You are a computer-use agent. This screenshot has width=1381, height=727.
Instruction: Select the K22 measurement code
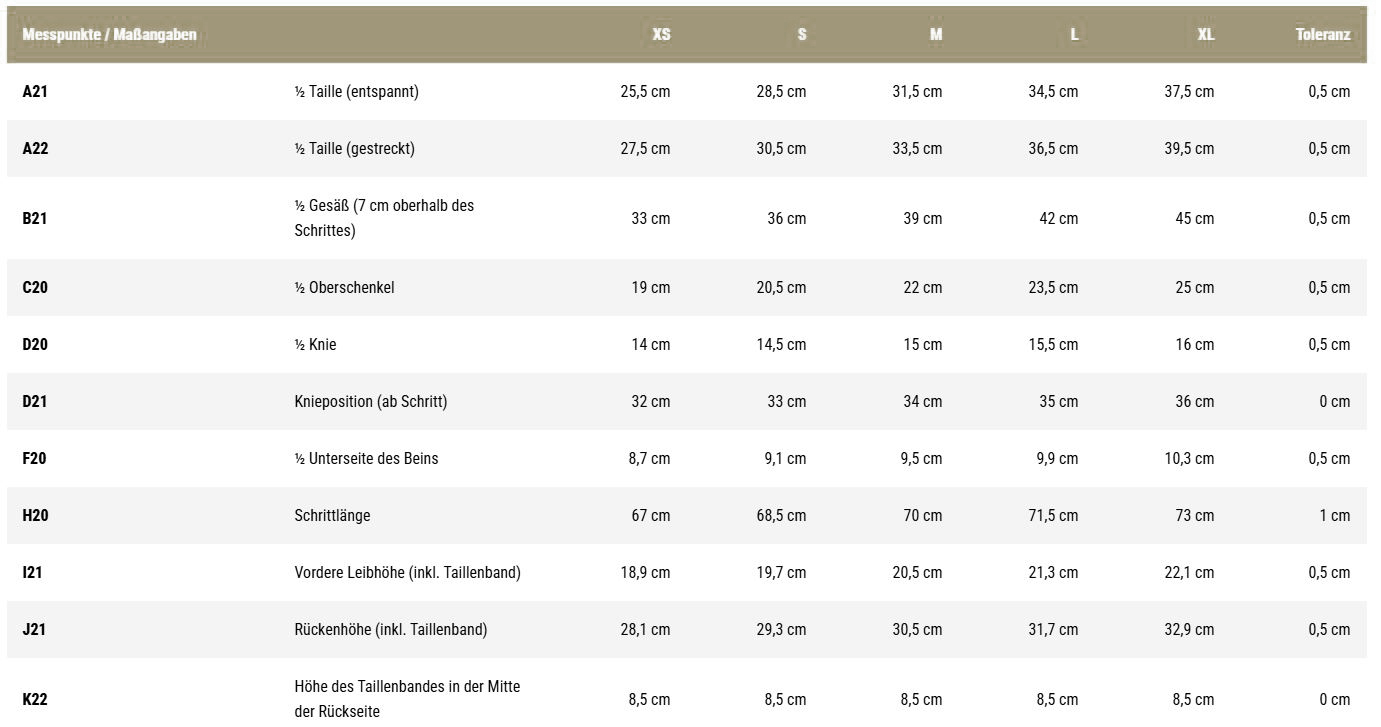tap(35, 699)
